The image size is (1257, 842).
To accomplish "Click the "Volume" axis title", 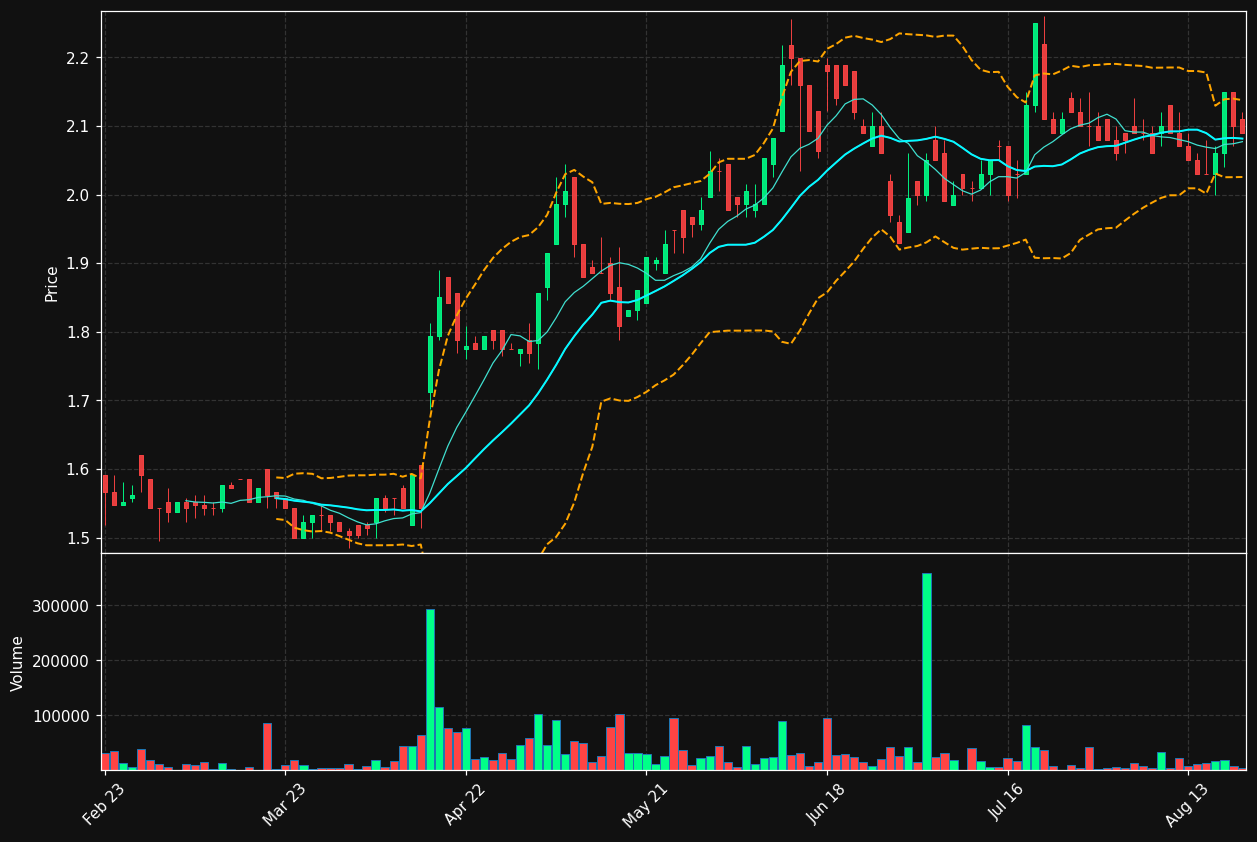I will pyautogui.click(x=18, y=662).
